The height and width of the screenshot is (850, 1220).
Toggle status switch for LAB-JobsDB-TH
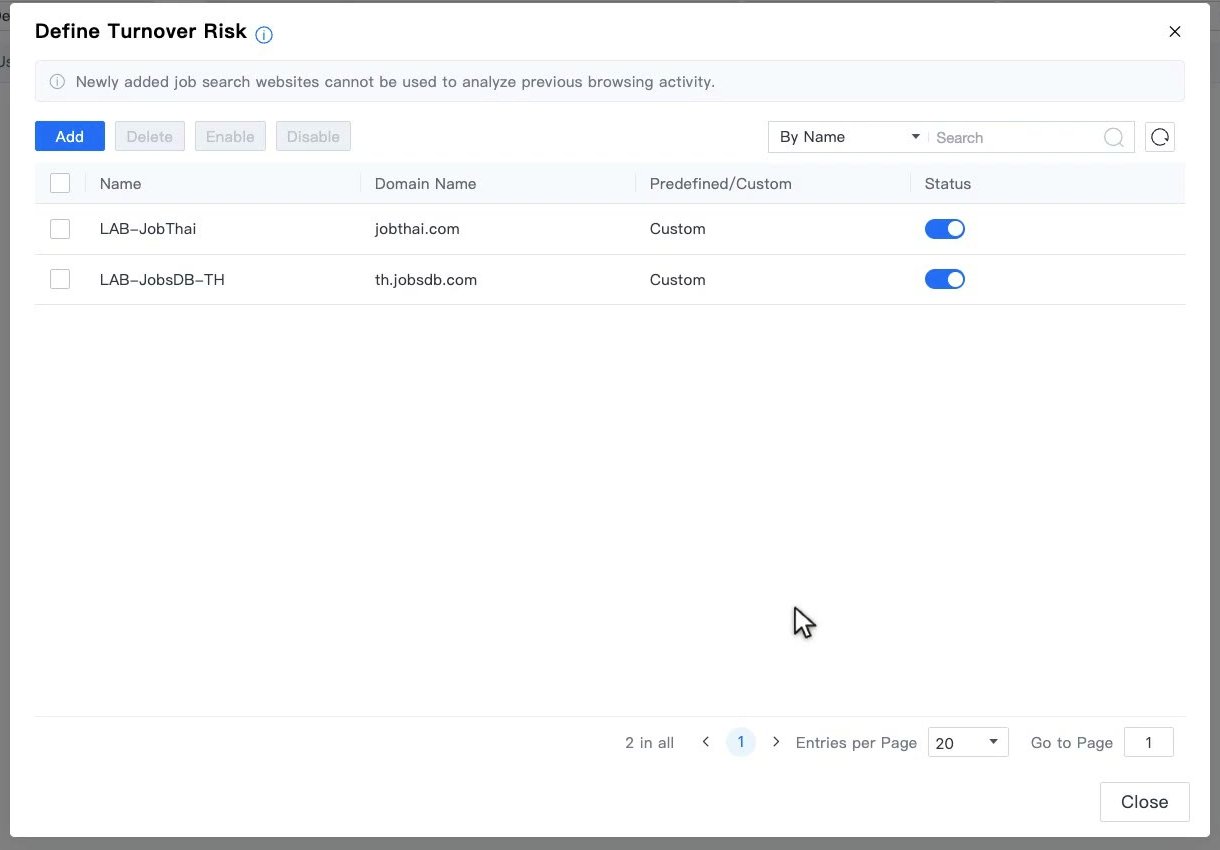945,280
